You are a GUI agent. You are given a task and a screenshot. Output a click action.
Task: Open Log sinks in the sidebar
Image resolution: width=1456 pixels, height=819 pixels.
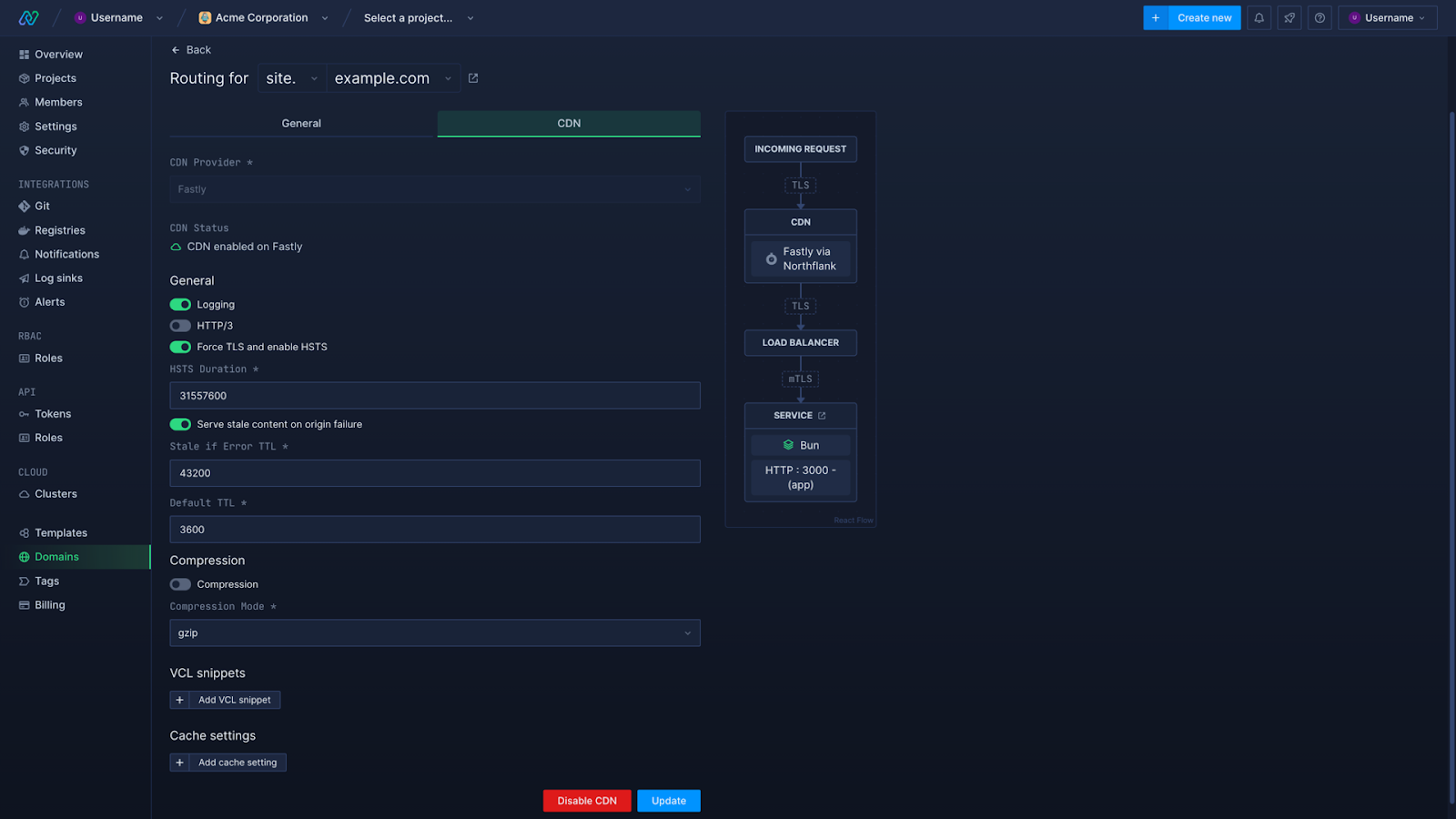pos(57,278)
